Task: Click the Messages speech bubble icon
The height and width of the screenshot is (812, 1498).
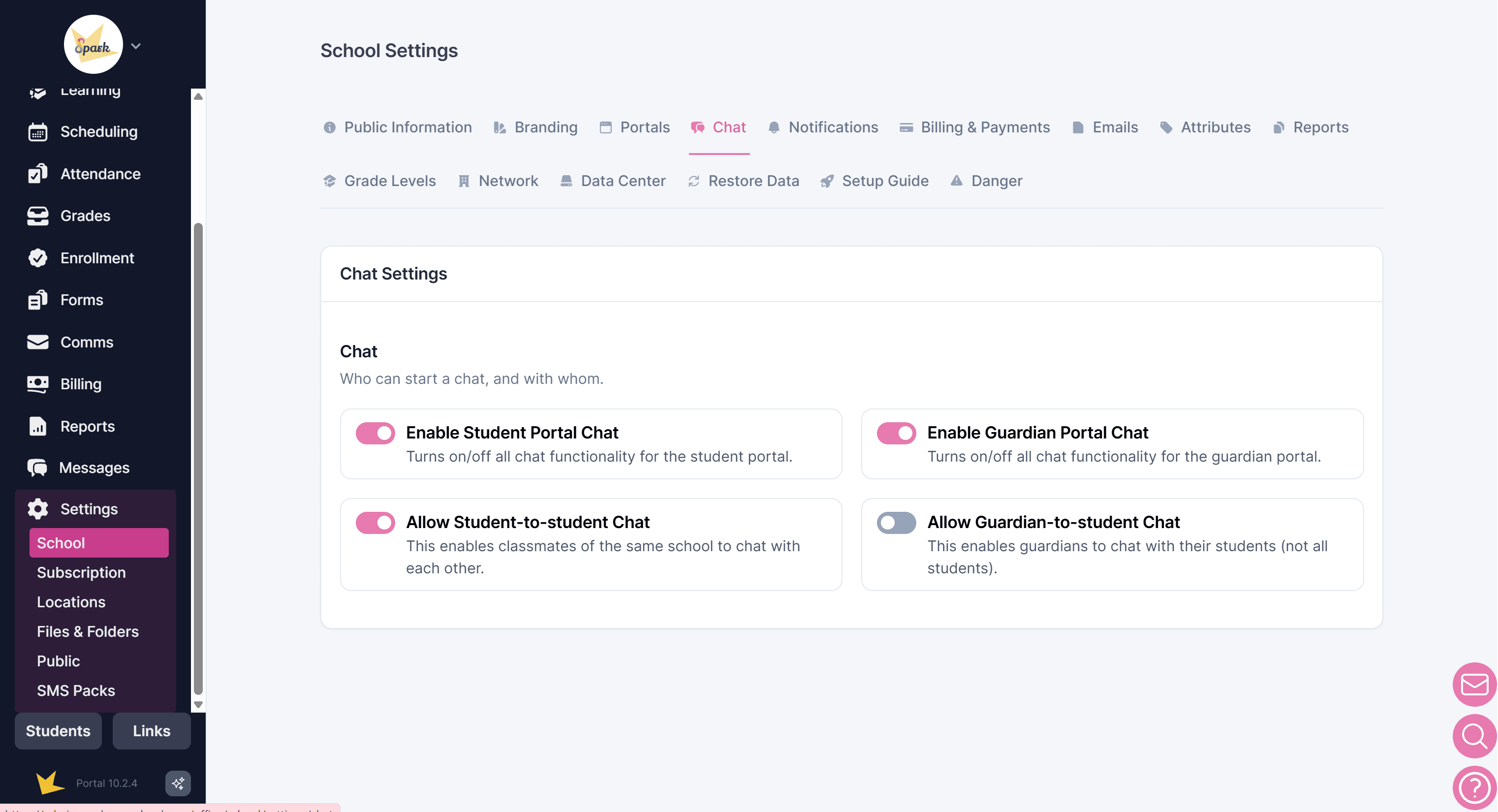Action: coord(38,468)
